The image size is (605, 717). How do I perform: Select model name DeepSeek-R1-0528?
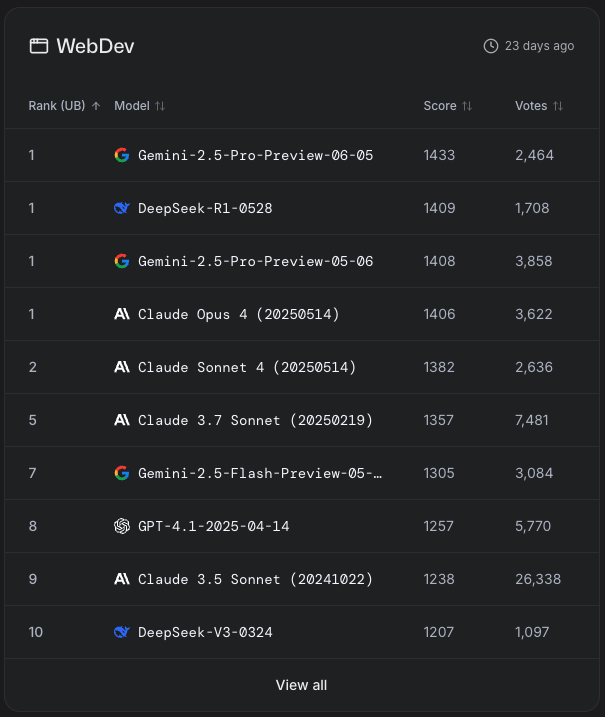click(x=205, y=209)
